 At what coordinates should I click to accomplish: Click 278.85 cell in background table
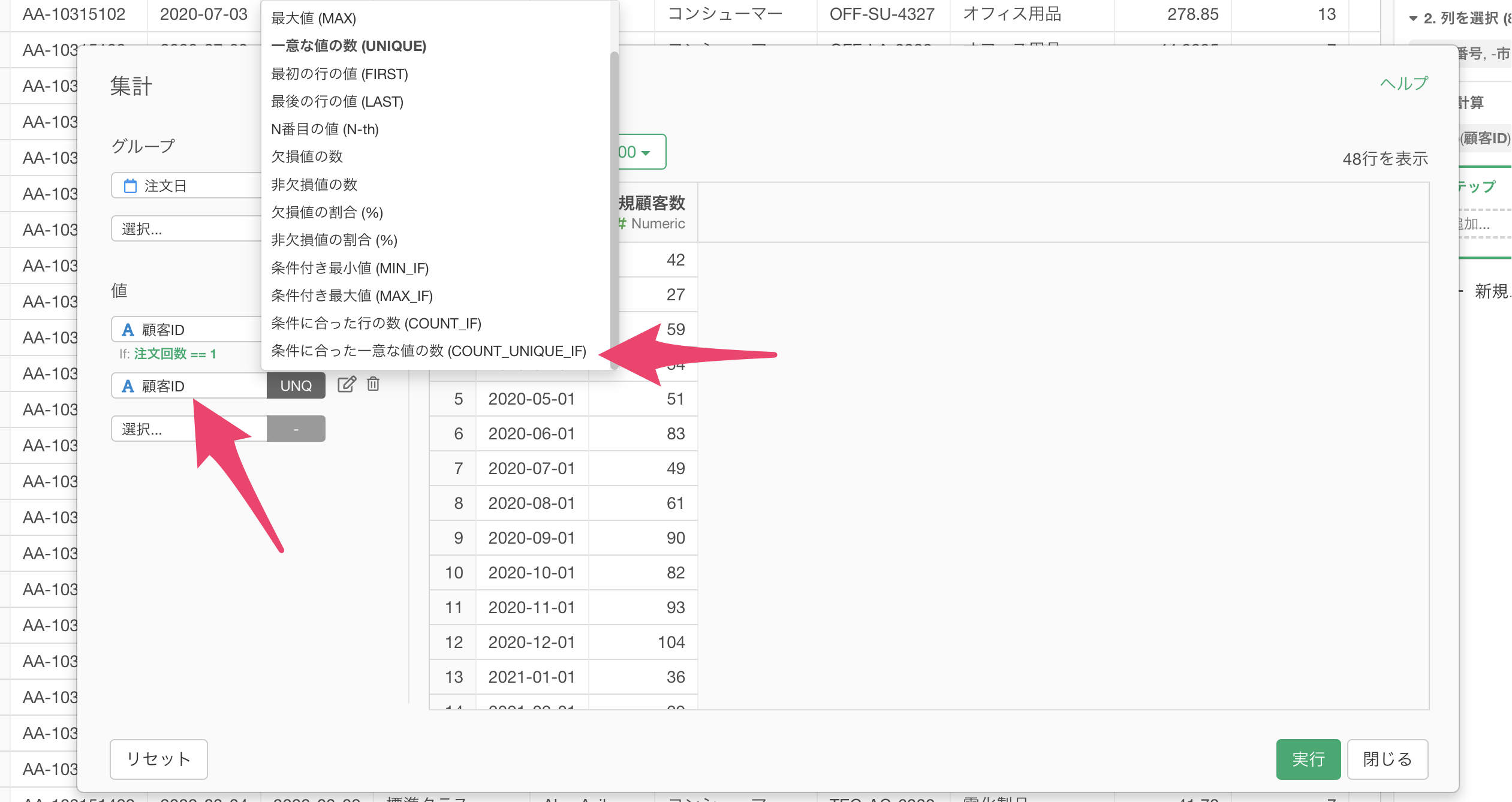tap(1192, 14)
